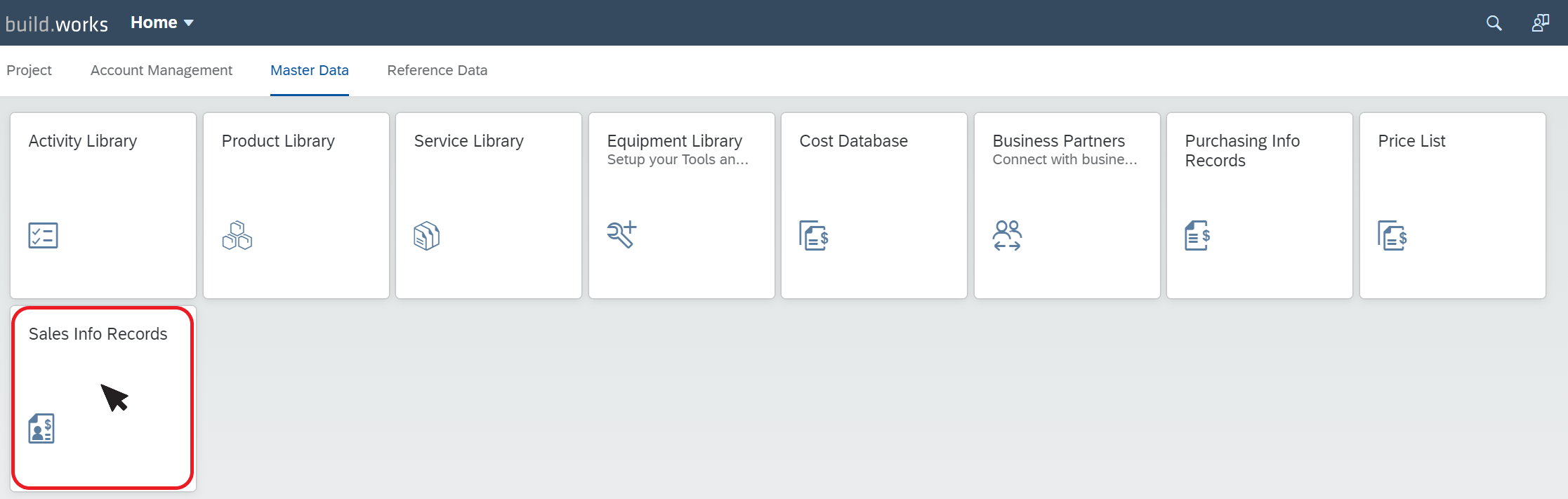The image size is (1568, 499).
Task: Click the Business Partners people icon
Action: click(1007, 236)
